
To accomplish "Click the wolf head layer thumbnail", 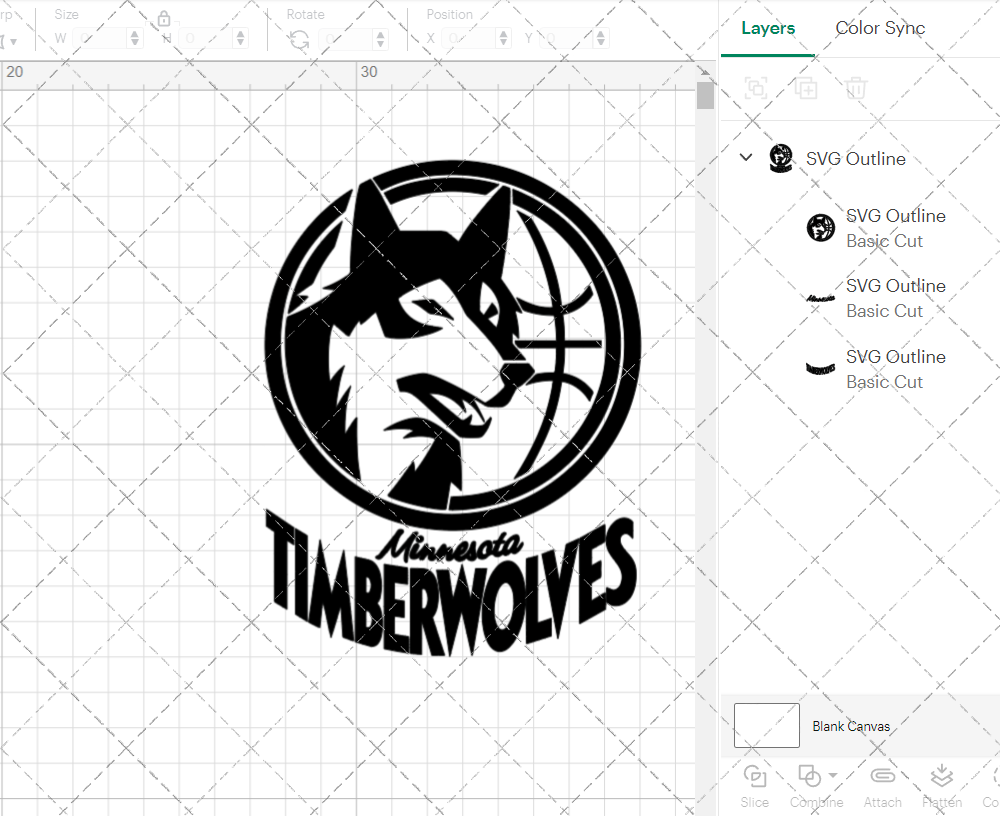I will pyautogui.click(x=820, y=227).
